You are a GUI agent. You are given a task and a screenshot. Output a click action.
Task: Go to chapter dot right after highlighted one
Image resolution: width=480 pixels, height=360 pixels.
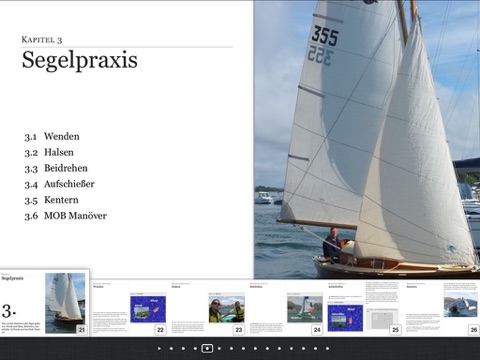pos(219,349)
